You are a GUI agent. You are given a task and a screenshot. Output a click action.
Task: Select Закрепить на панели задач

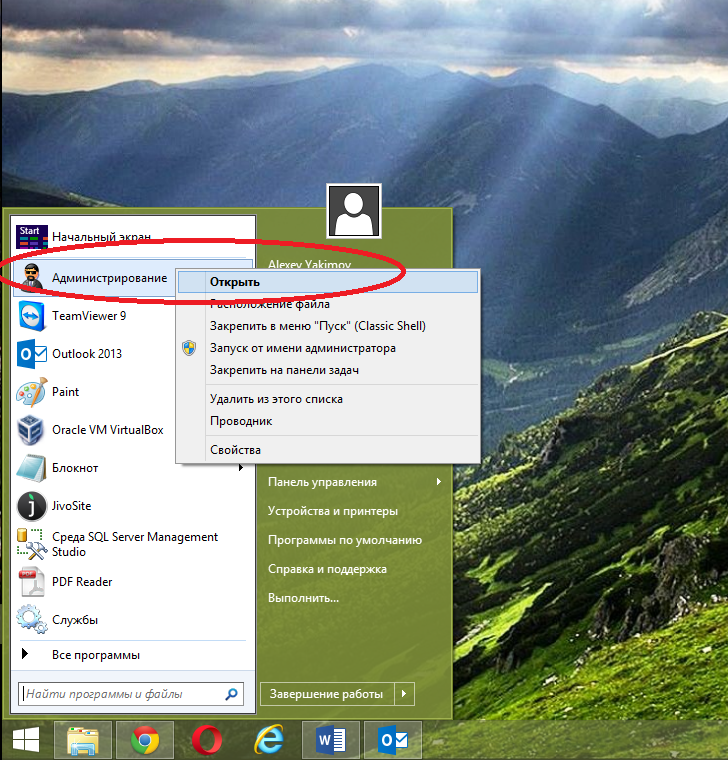click(328, 370)
